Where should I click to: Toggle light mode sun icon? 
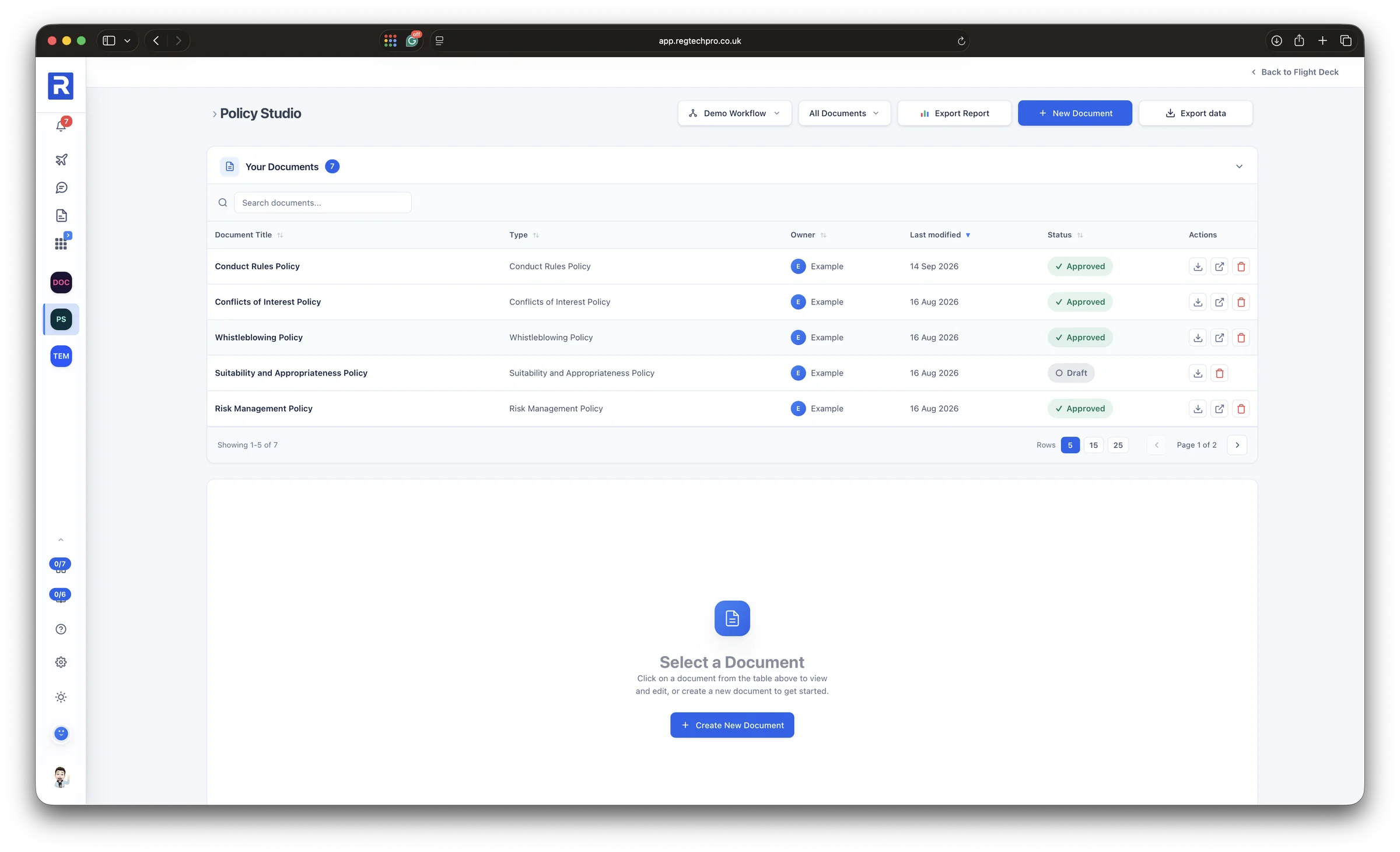coord(61,697)
